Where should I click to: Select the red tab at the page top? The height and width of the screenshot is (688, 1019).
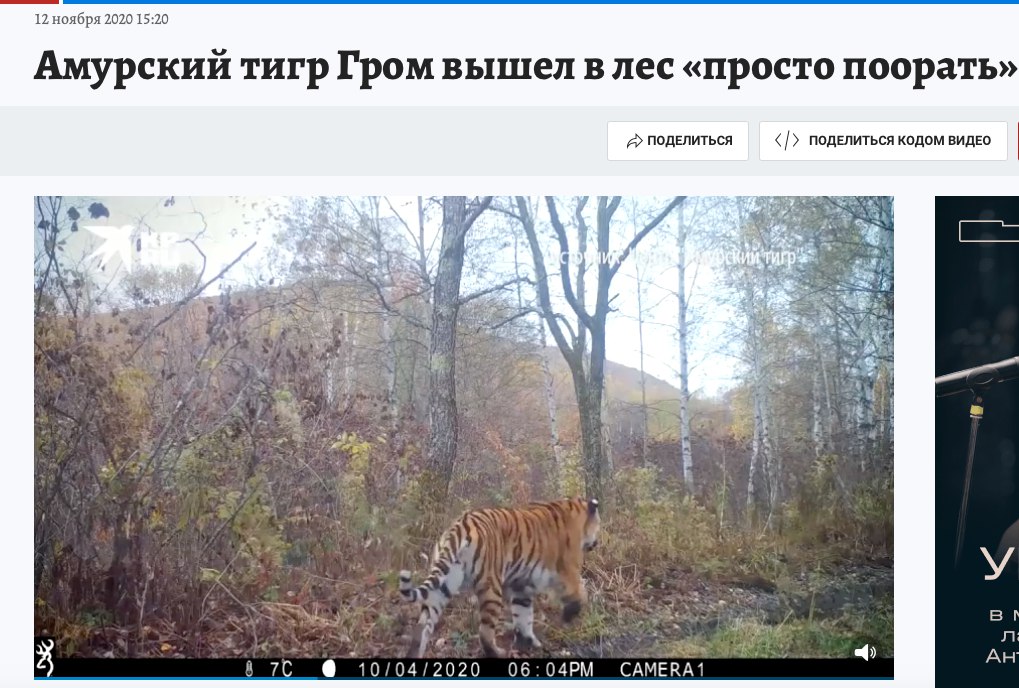pyautogui.click(x=29, y=2)
